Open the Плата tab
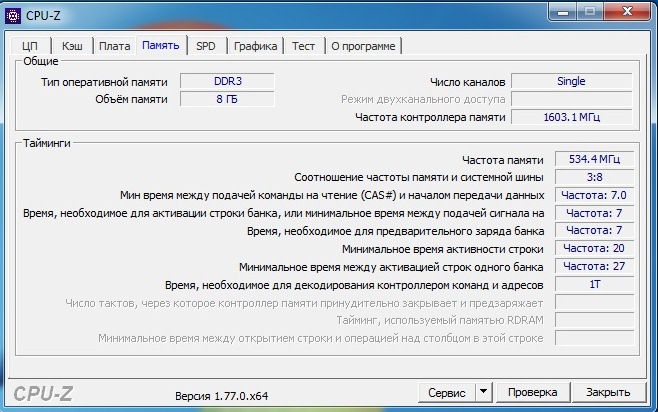Image resolution: width=658 pixels, height=412 pixels. tap(115, 46)
